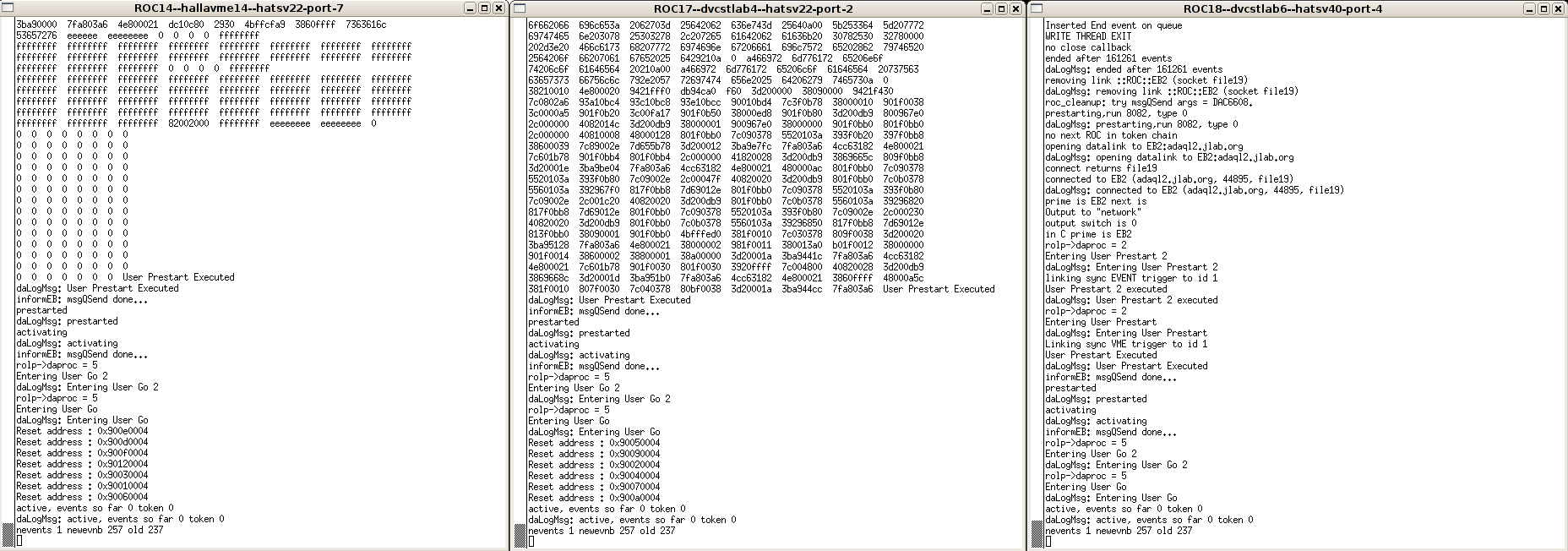Click 'no close callback' line in ROC18
The width and height of the screenshot is (1568, 551).
pos(1088,47)
